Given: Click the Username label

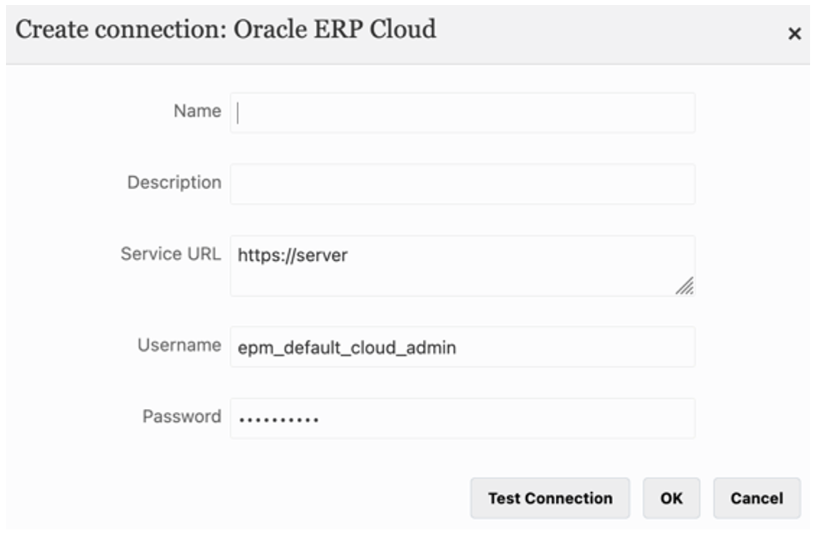Looking at the screenshot, I should pos(179,345).
